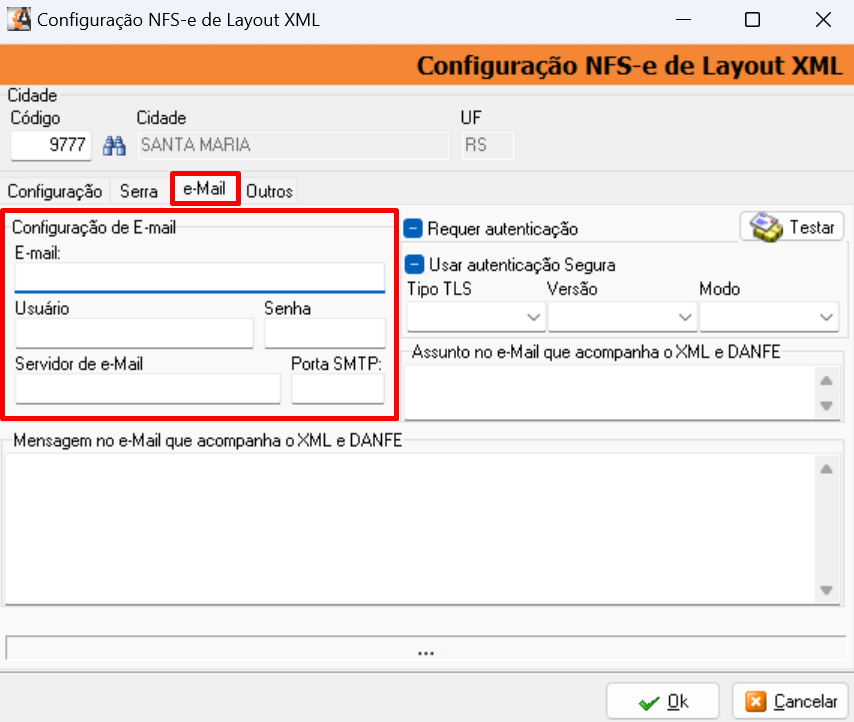
Task: Toggle the Requer autenticação checkbox
Action: pyautogui.click(x=413, y=229)
